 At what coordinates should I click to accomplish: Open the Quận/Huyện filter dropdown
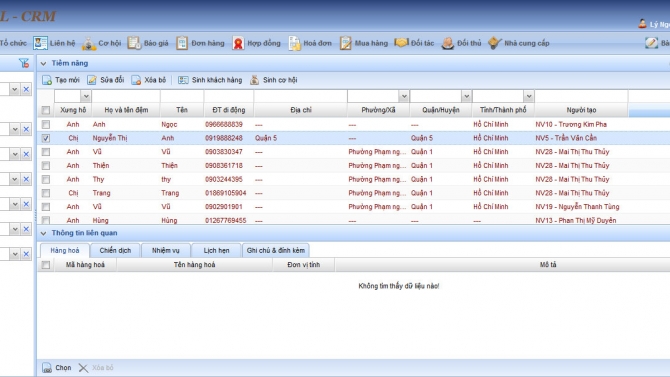click(466, 96)
